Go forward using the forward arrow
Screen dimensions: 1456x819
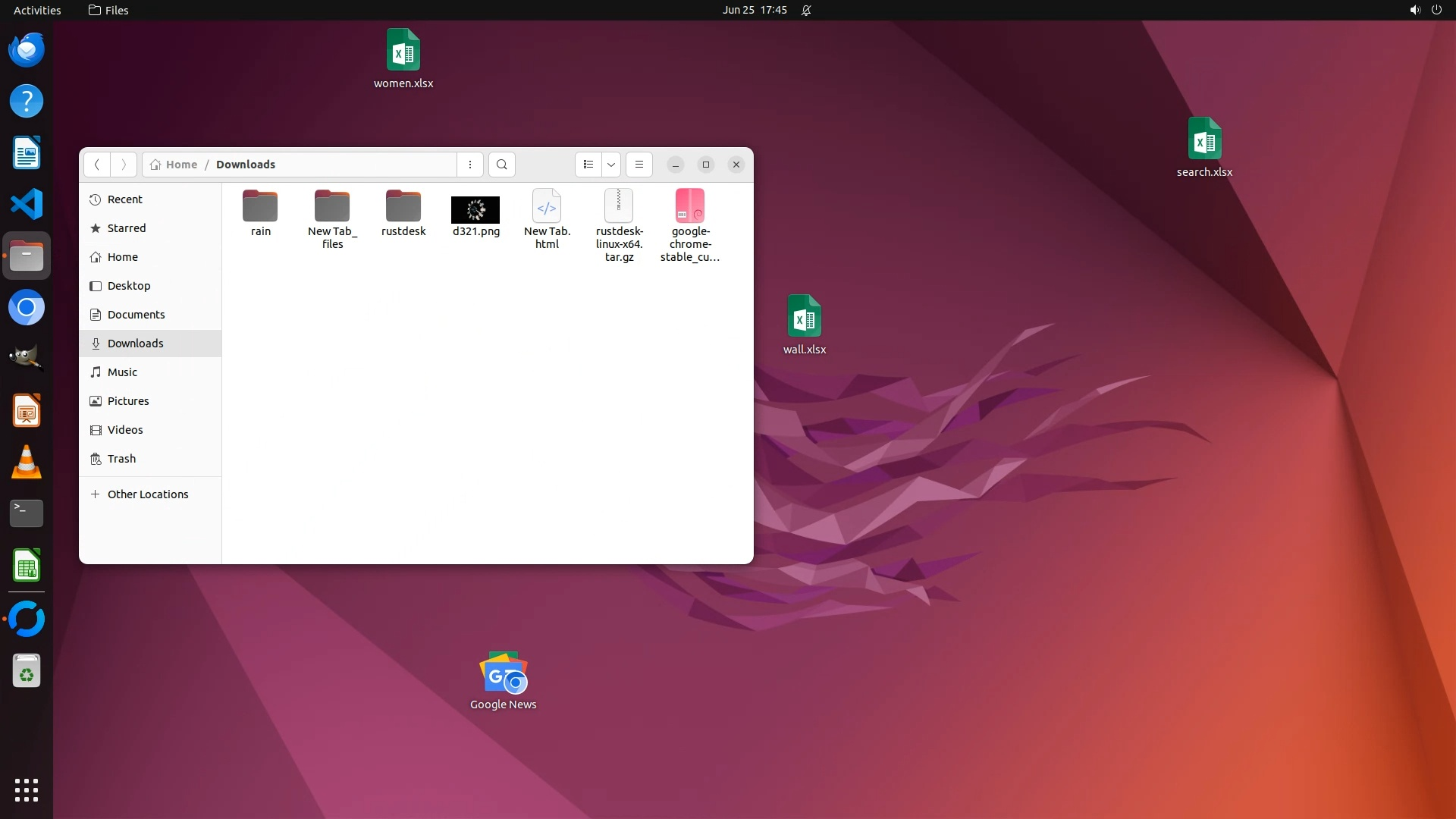124,165
